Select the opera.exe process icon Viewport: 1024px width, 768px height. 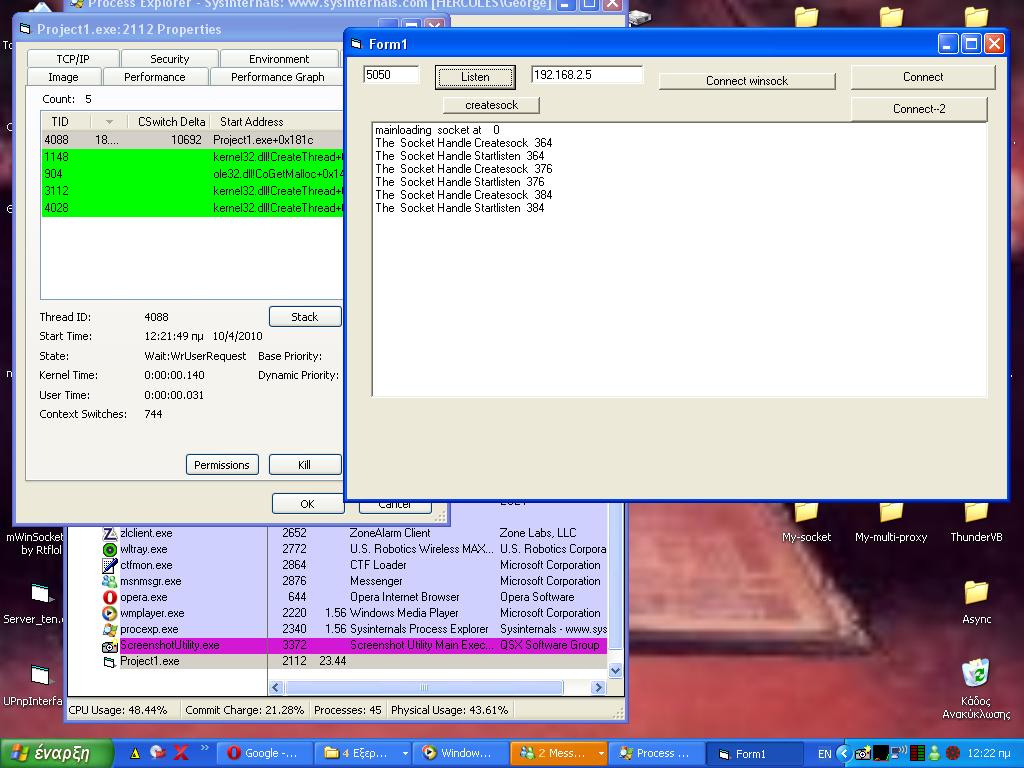110,597
